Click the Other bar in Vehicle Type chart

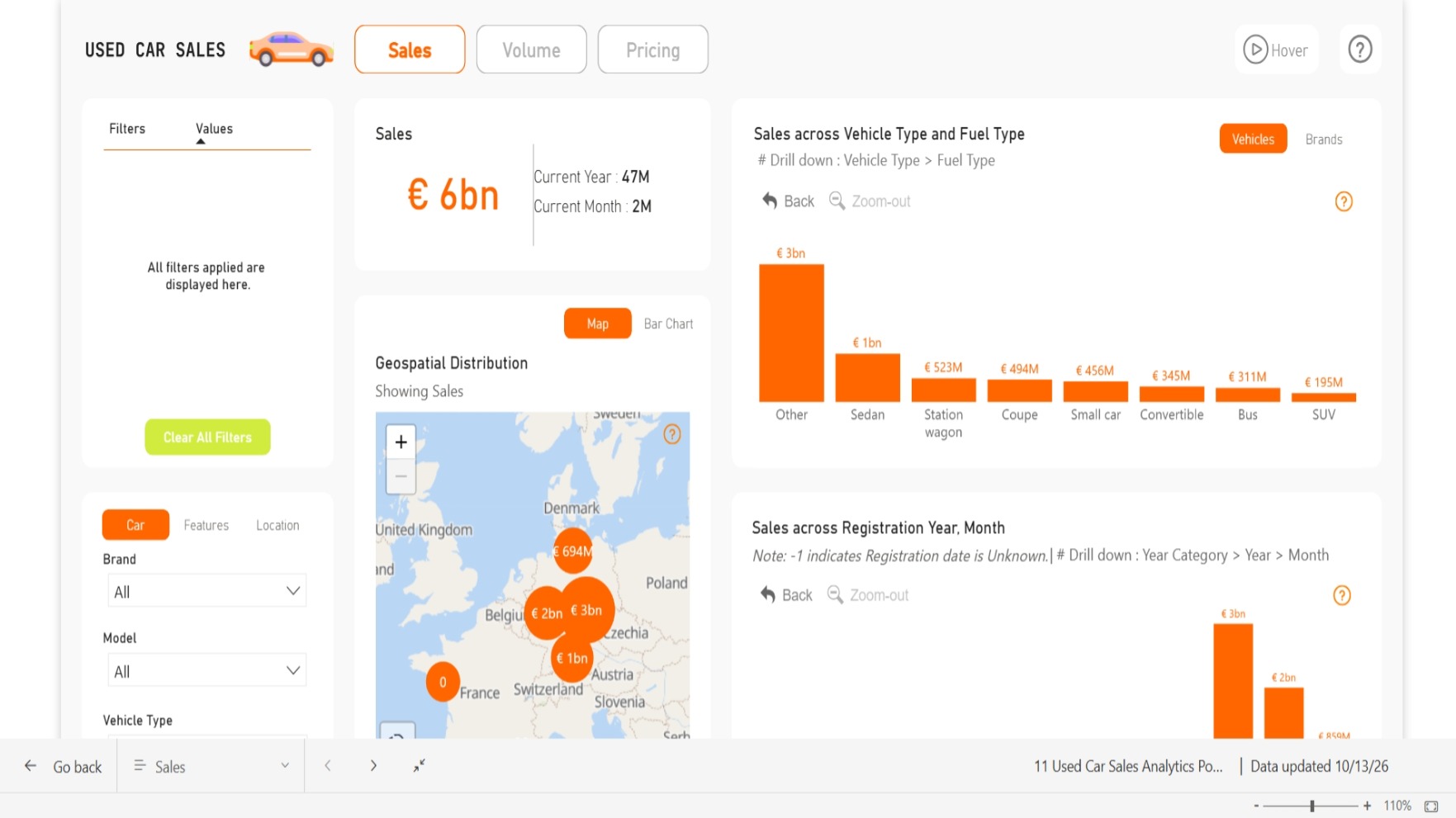[x=791, y=333]
